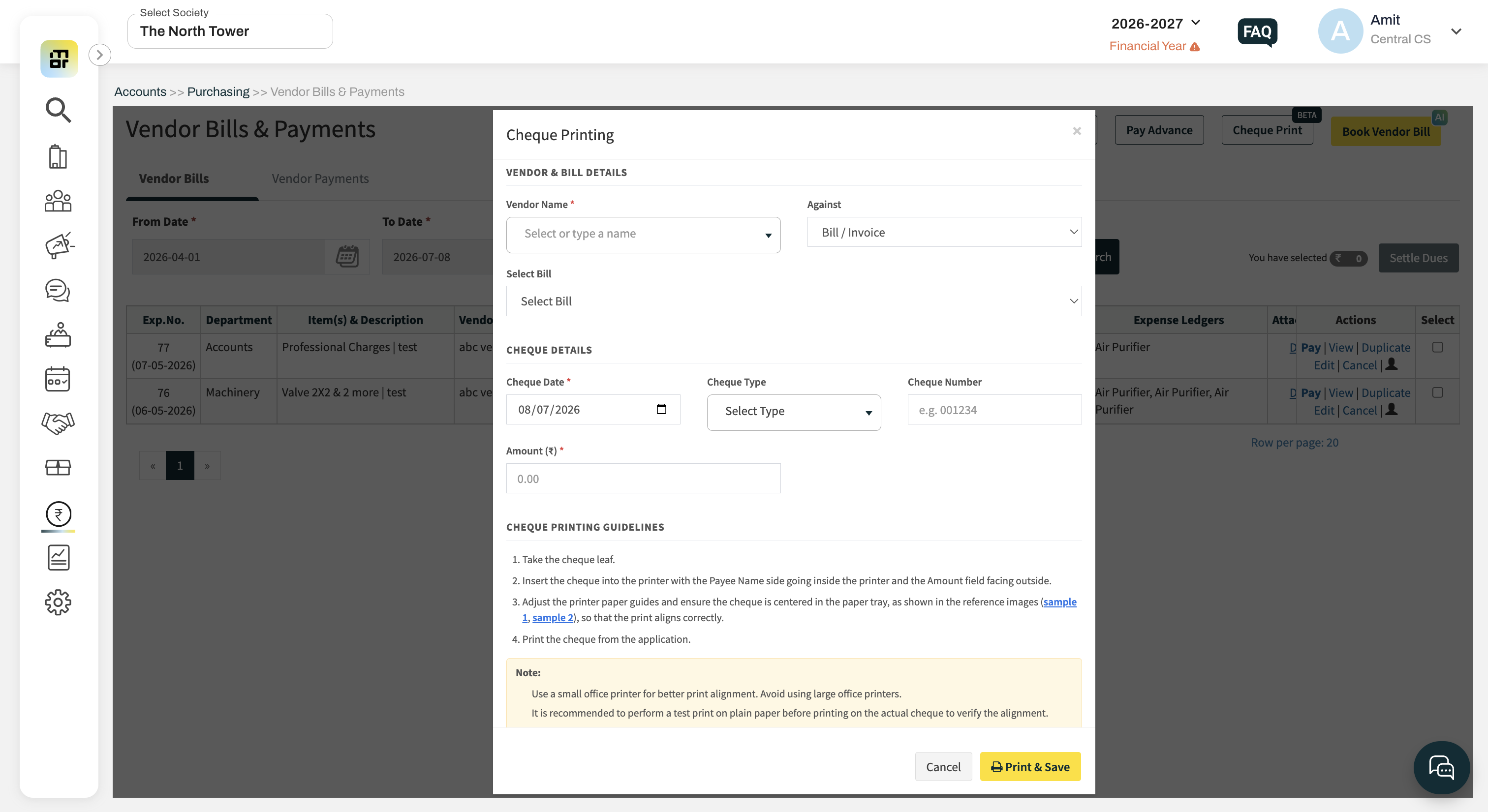The image size is (1488, 812).
Task: Open the announcements megaphone sidebar icon
Action: click(59, 245)
